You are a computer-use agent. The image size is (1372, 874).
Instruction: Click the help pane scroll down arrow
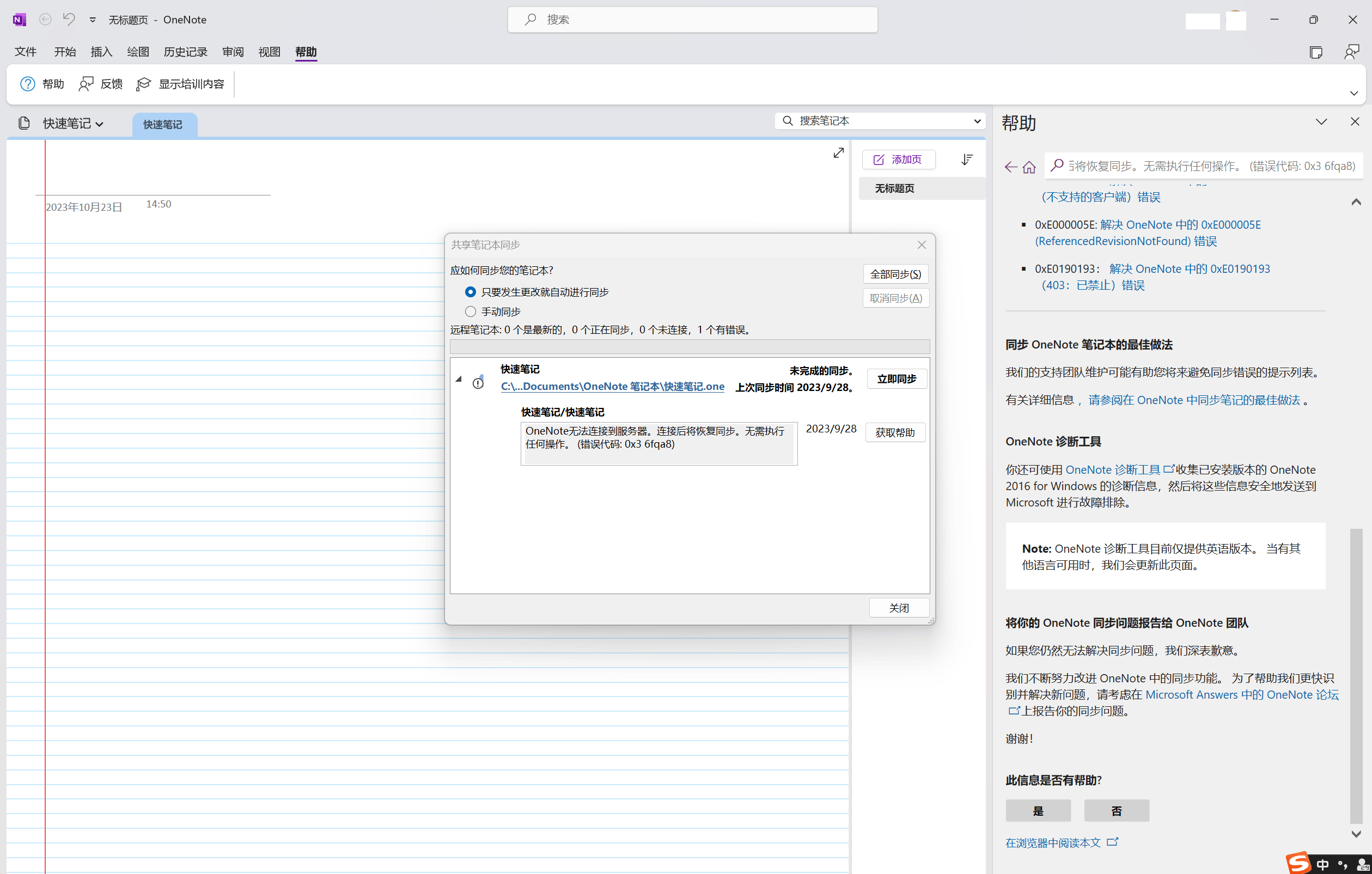(x=1356, y=834)
